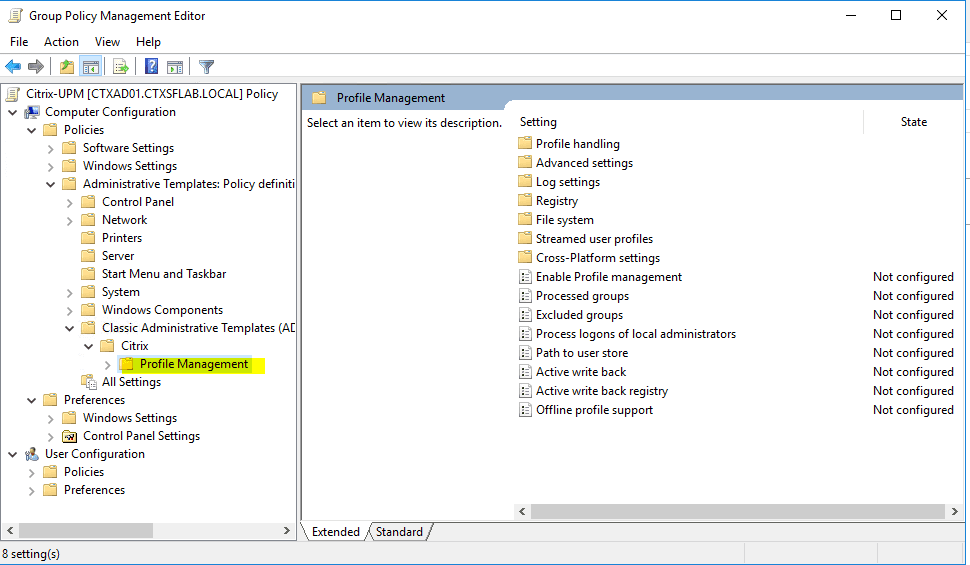Select Active write back registry setting
970x565 pixels.
[x=602, y=390]
